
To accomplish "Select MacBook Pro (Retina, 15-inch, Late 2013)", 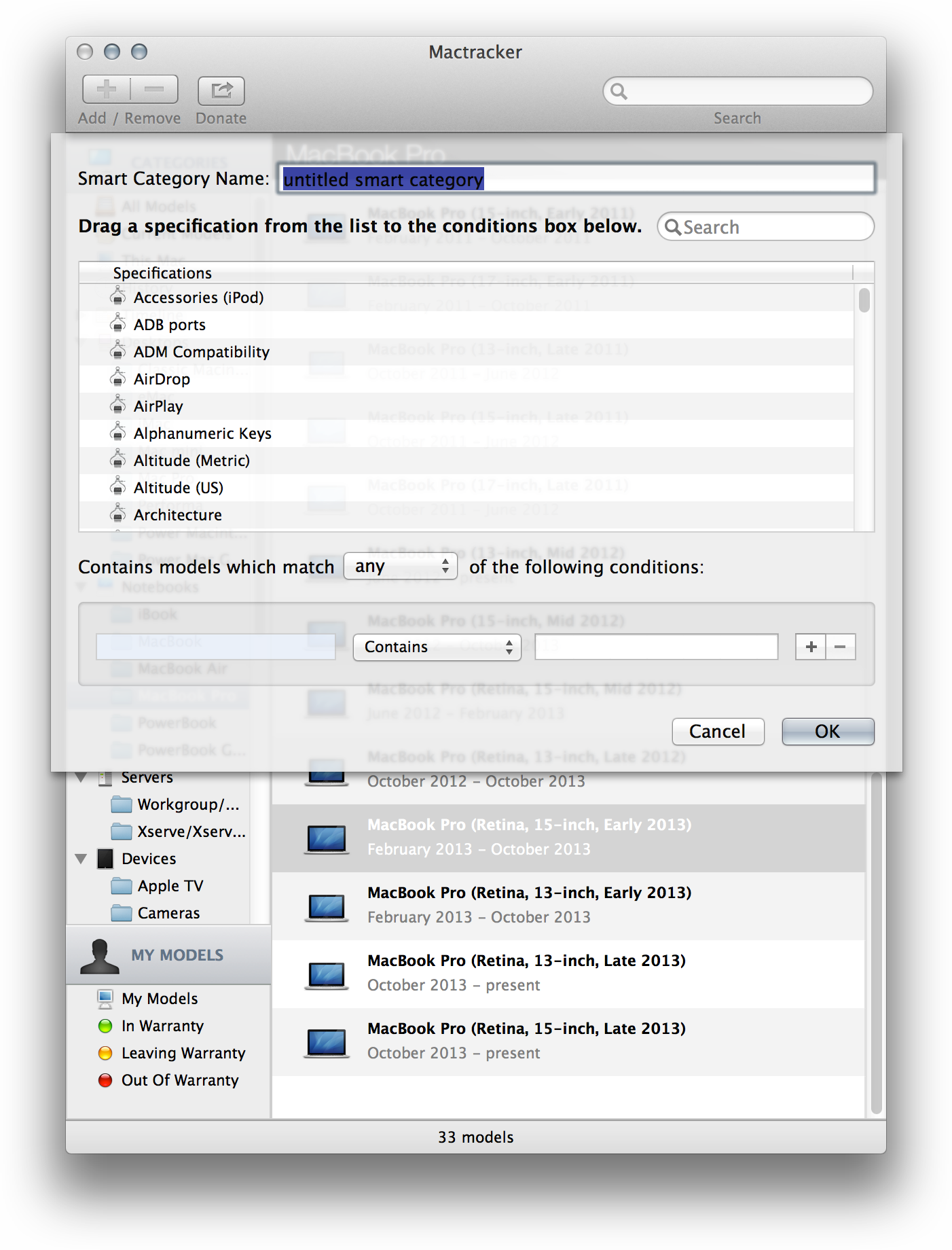I will coord(568,1042).
